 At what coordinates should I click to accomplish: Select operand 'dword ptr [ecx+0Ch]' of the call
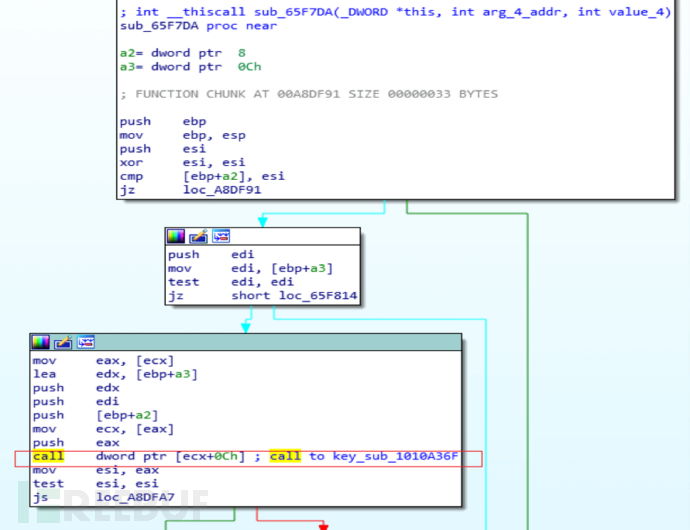171,456
